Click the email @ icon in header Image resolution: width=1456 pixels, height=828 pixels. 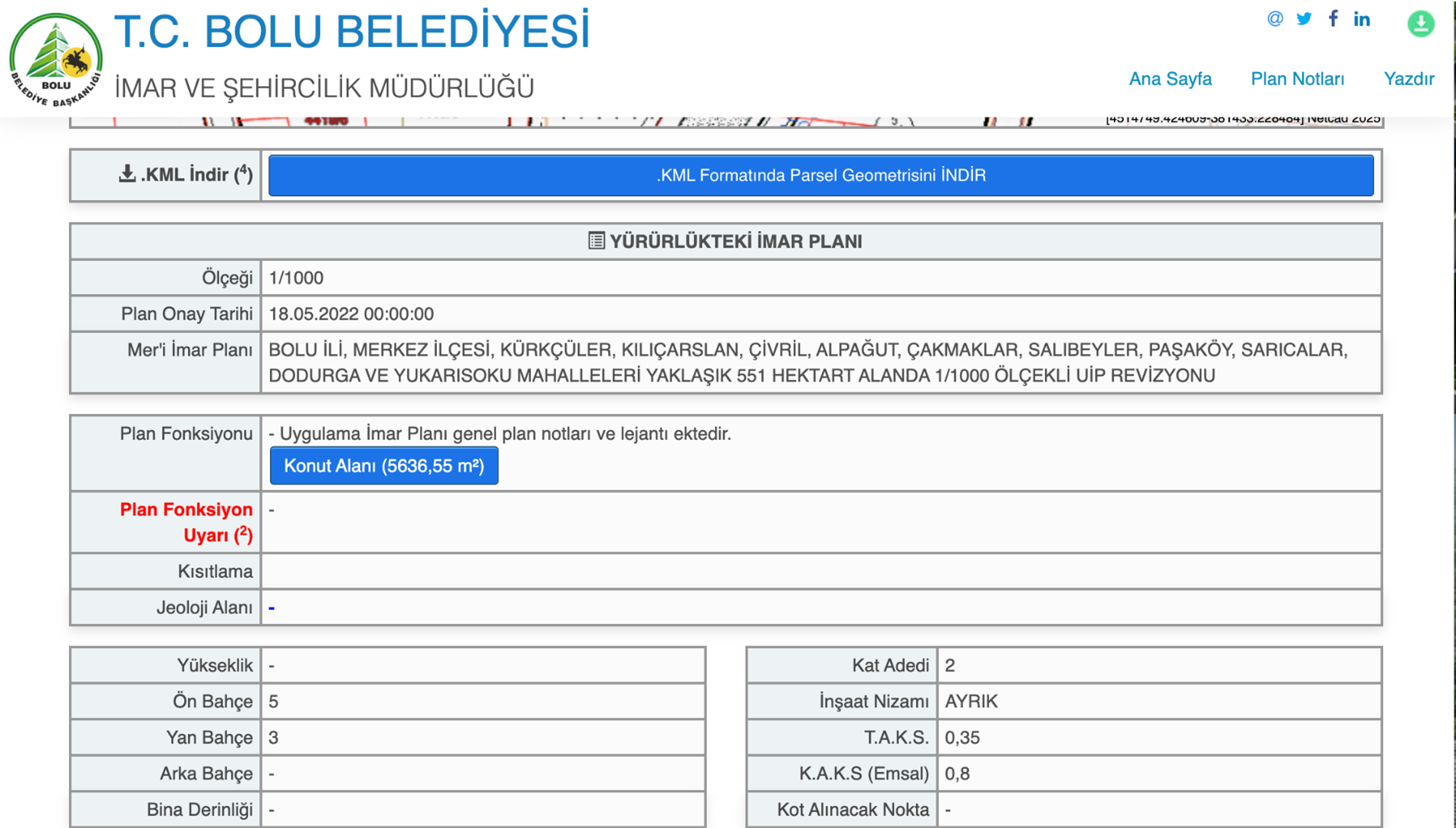[x=1274, y=19]
